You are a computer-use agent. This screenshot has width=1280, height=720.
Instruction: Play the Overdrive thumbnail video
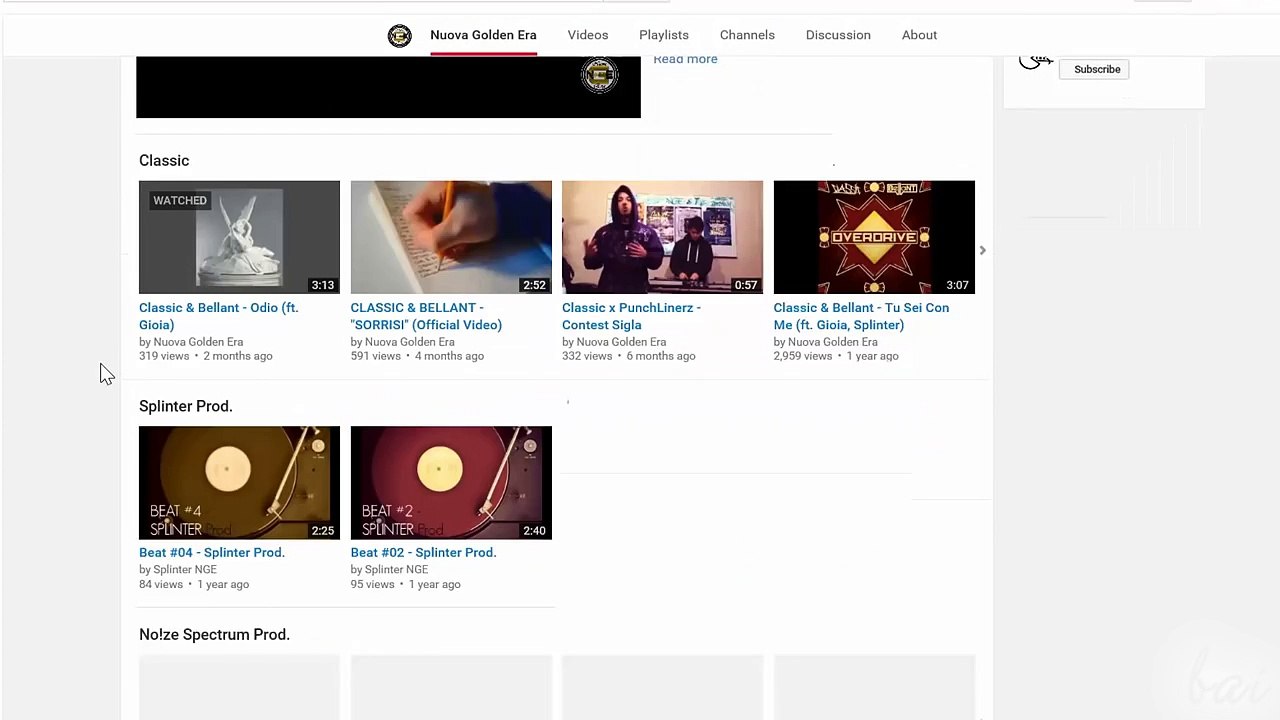874,237
